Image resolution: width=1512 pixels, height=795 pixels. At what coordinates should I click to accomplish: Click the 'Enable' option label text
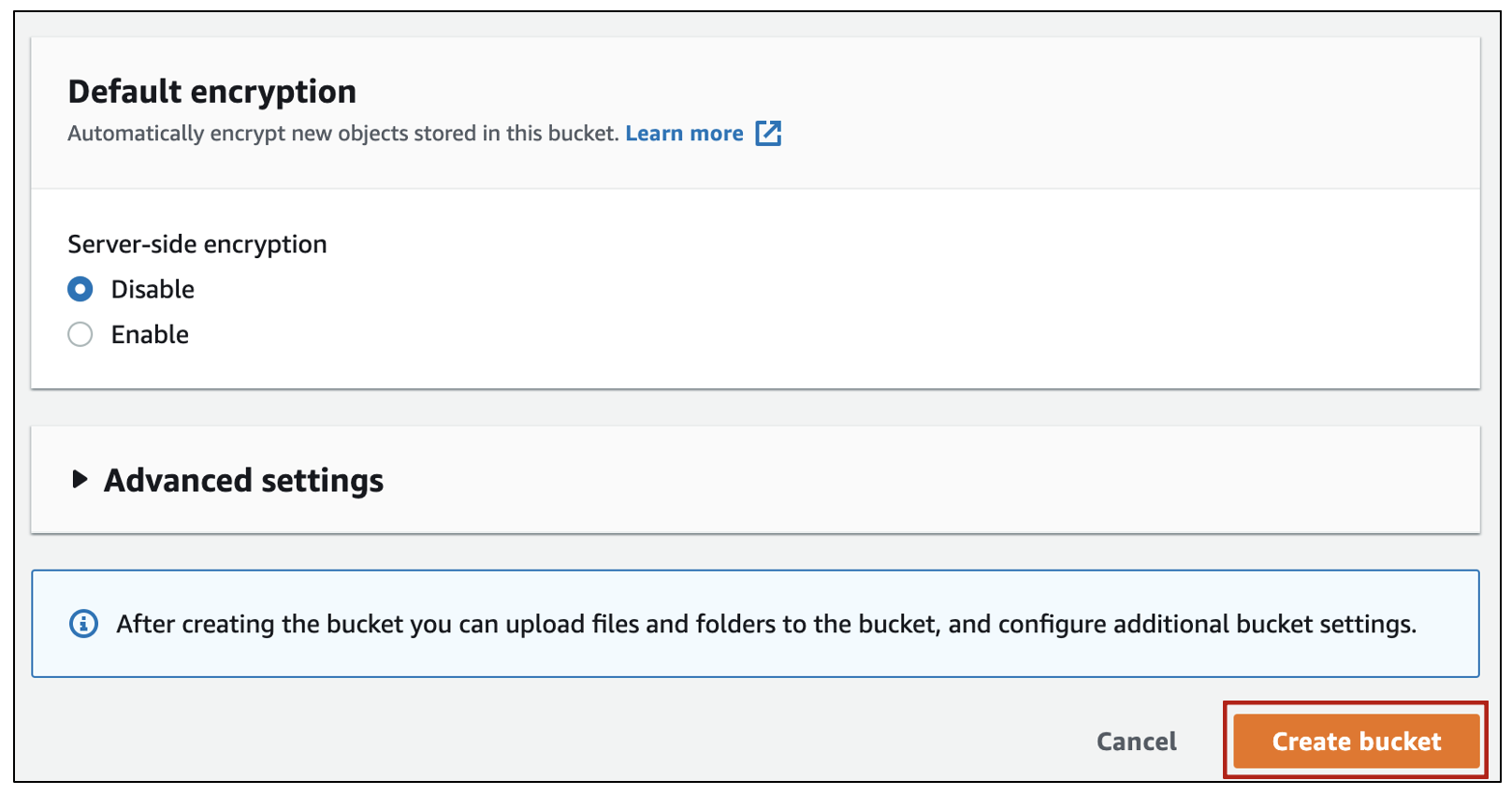150,334
